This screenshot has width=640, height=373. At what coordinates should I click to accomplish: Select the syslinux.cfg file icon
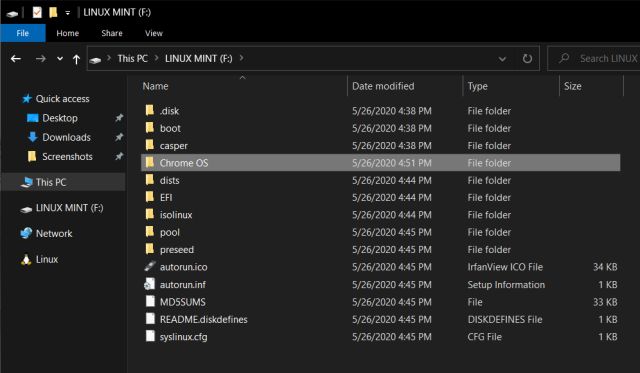click(x=150, y=336)
